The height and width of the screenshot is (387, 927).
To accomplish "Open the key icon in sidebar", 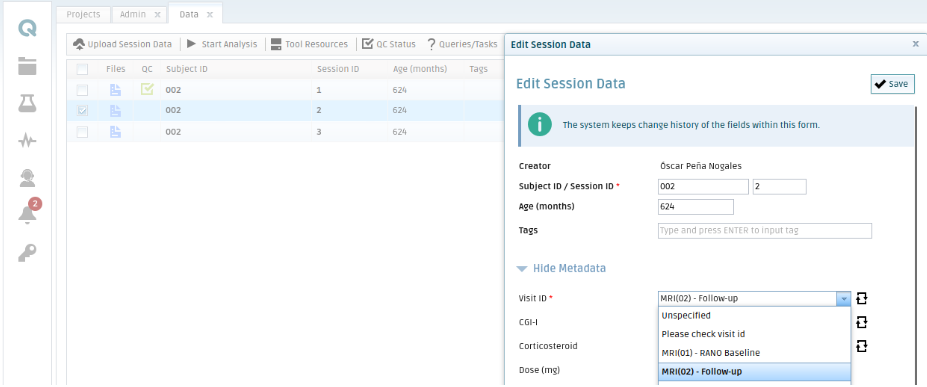I will coord(27,253).
